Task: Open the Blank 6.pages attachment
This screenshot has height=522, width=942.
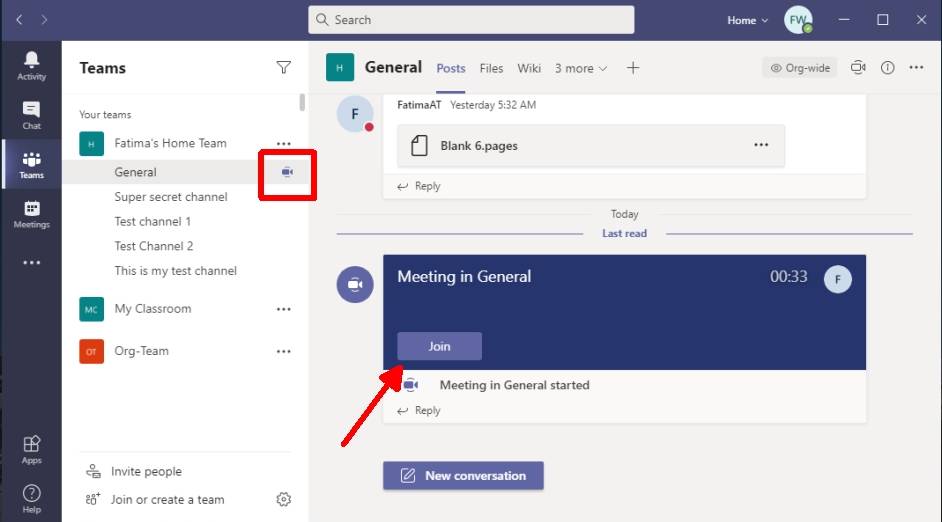Action: (x=591, y=145)
